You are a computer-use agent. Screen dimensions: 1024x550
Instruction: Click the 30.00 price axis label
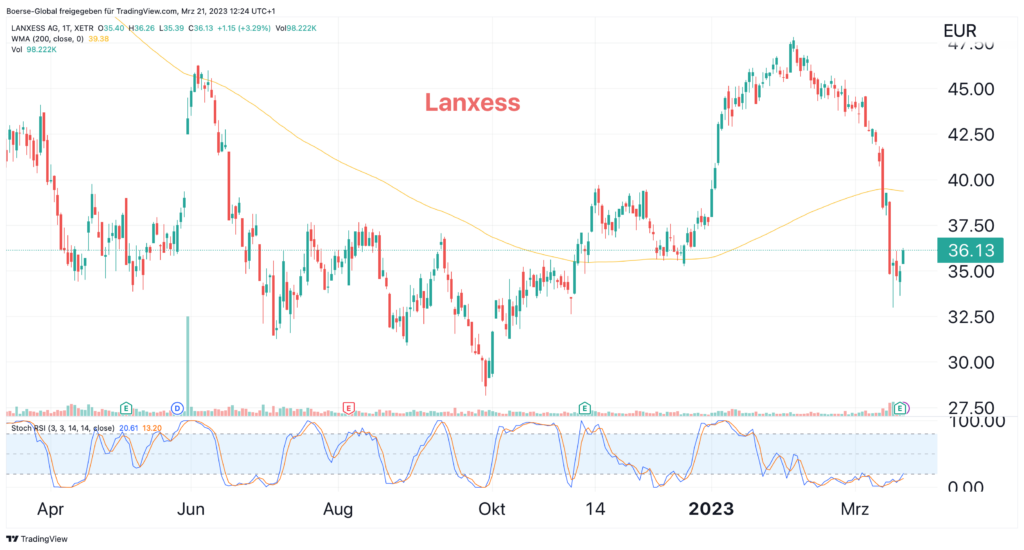coord(970,363)
